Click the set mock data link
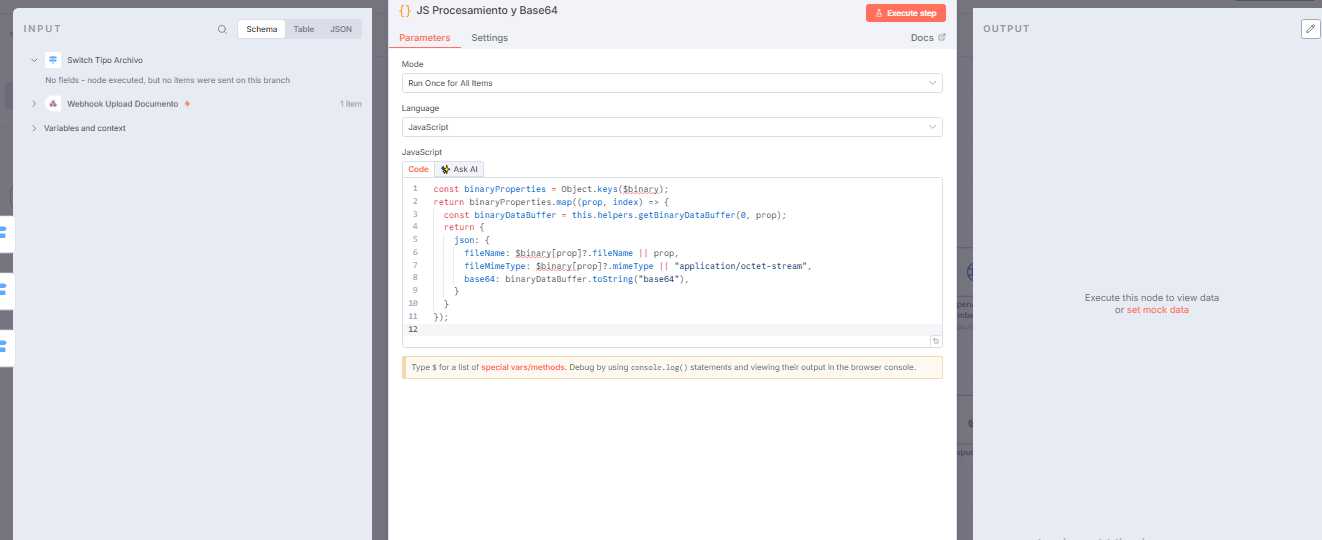The height and width of the screenshot is (540, 1322). pyautogui.click(x=1157, y=310)
